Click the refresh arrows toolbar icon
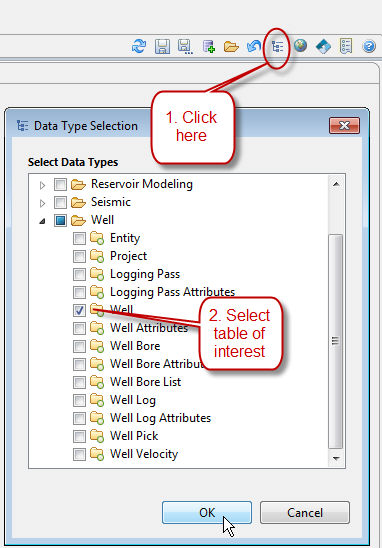Viewport: 382px width, 548px height. (x=139, y=46)
